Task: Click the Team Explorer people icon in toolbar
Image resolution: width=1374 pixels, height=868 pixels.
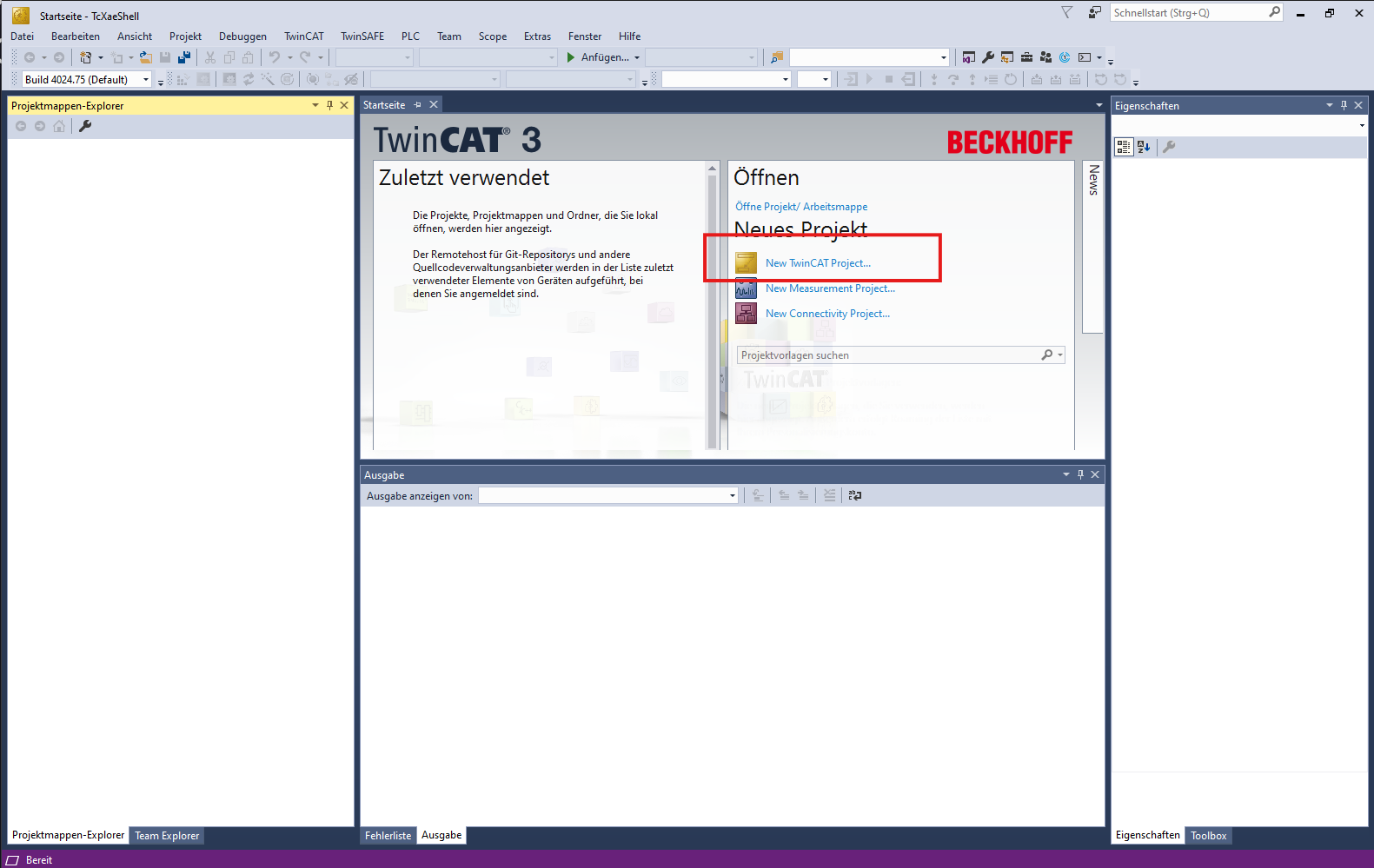Action: (x=1045, y=57)
